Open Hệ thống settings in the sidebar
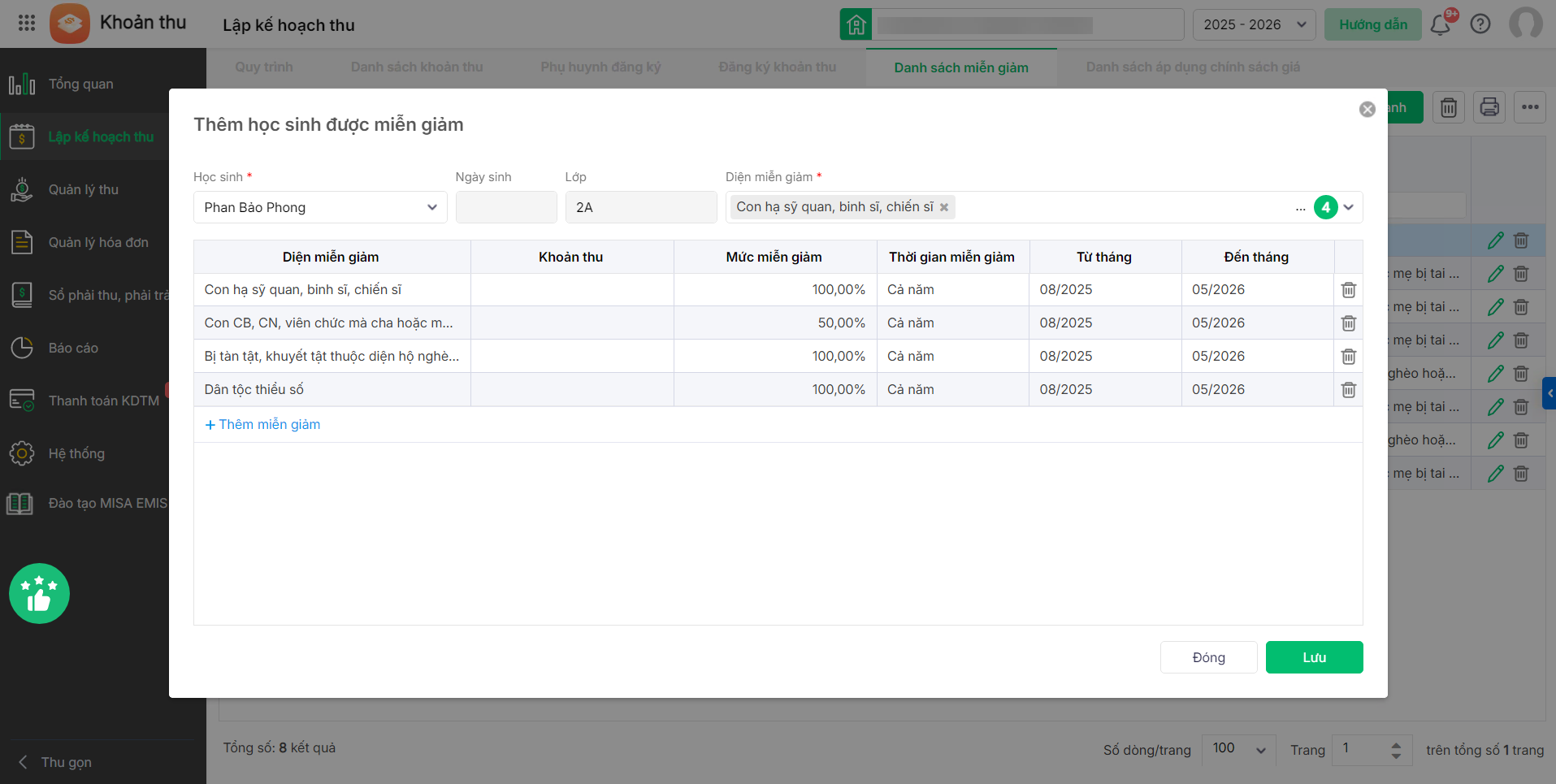 [85, 453]
